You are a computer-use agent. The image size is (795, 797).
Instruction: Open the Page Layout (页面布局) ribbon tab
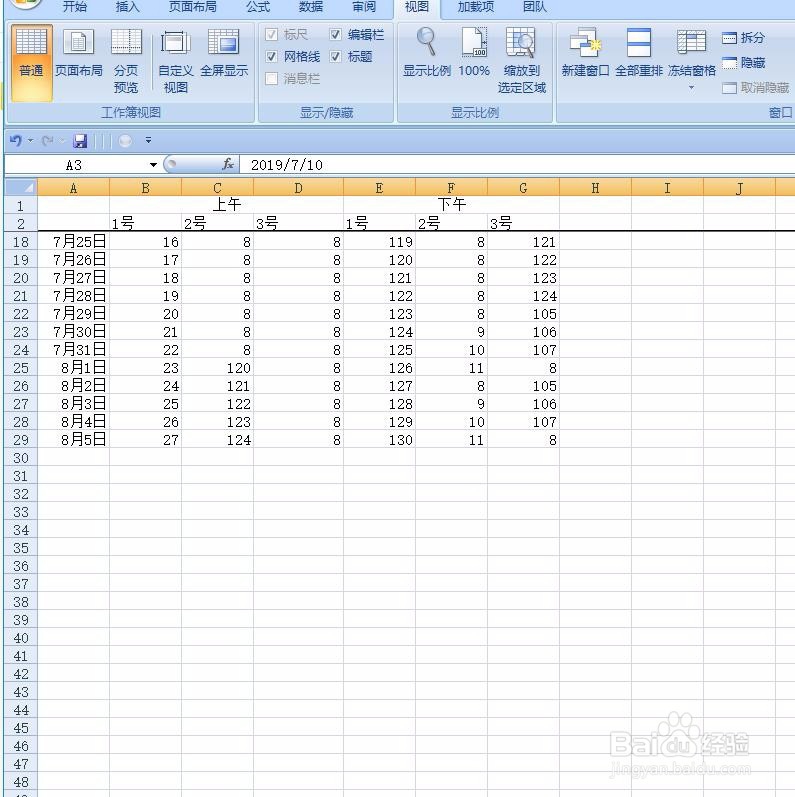pos(193,7)
